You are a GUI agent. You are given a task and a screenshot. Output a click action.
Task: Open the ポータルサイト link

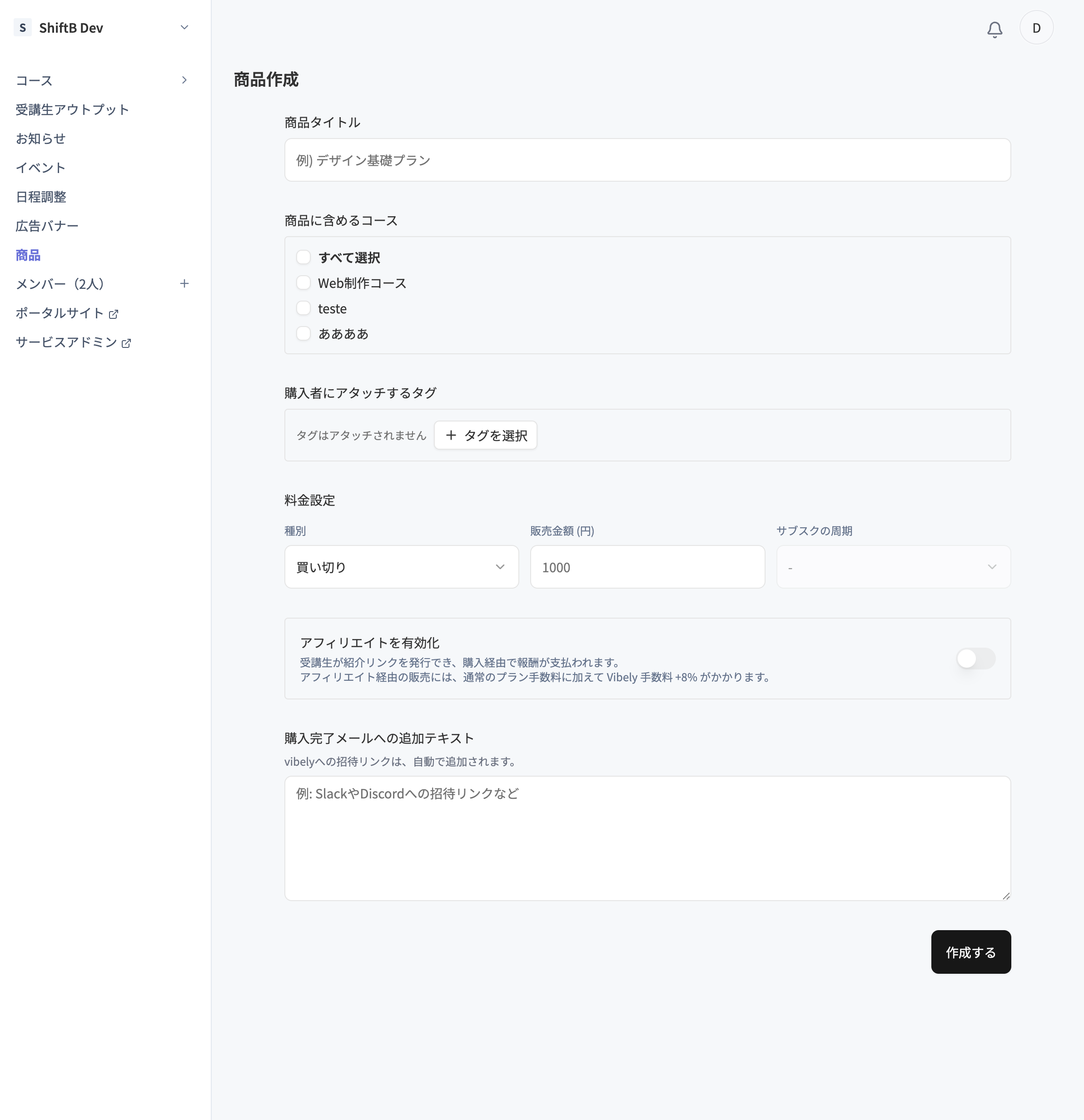60,313
